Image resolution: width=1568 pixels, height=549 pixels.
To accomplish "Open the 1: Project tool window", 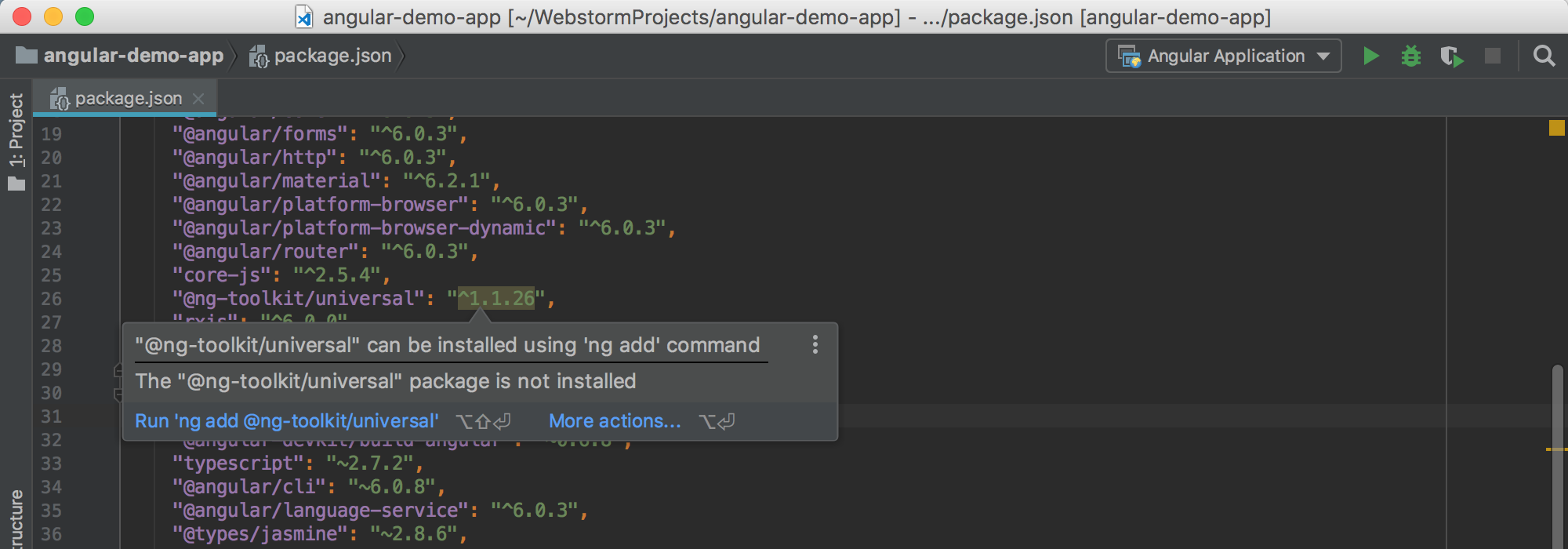I will point(16,141).
